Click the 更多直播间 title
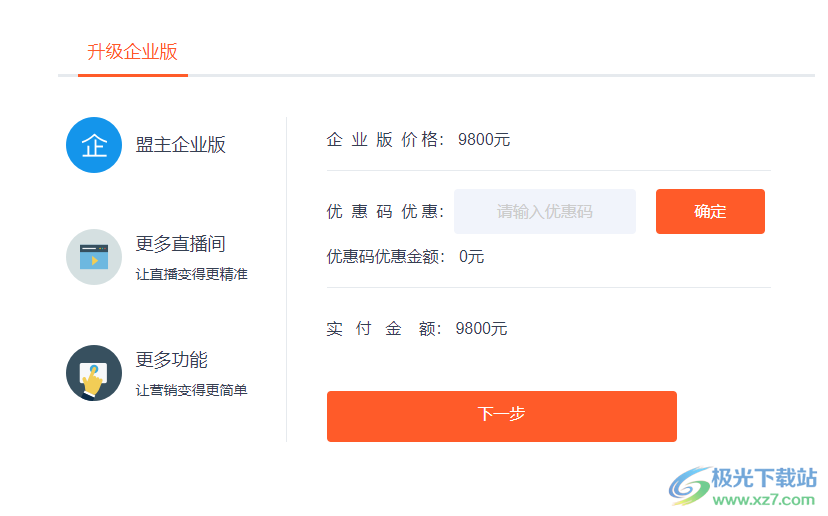 click(181, 244)
